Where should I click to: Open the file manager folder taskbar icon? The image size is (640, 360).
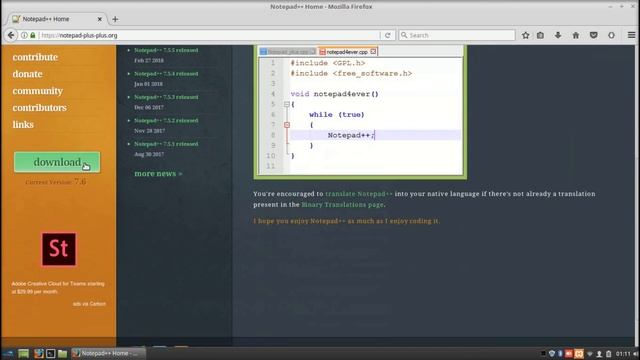(x=62, y=353)
